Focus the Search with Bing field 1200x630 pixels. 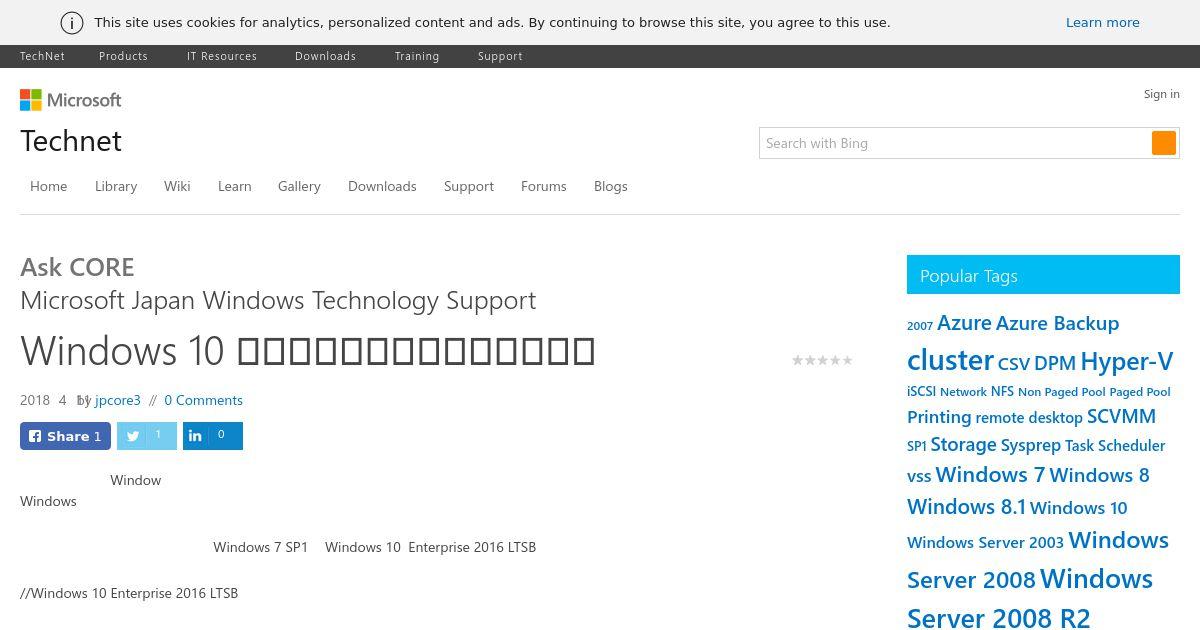[955, 143]
